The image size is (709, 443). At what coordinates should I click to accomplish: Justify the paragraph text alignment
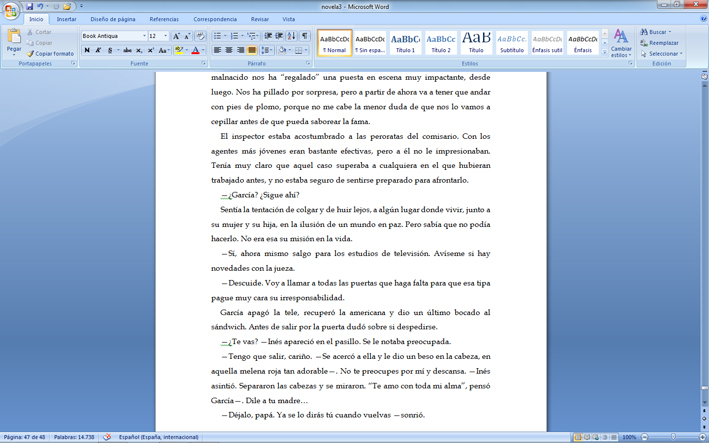251,50
